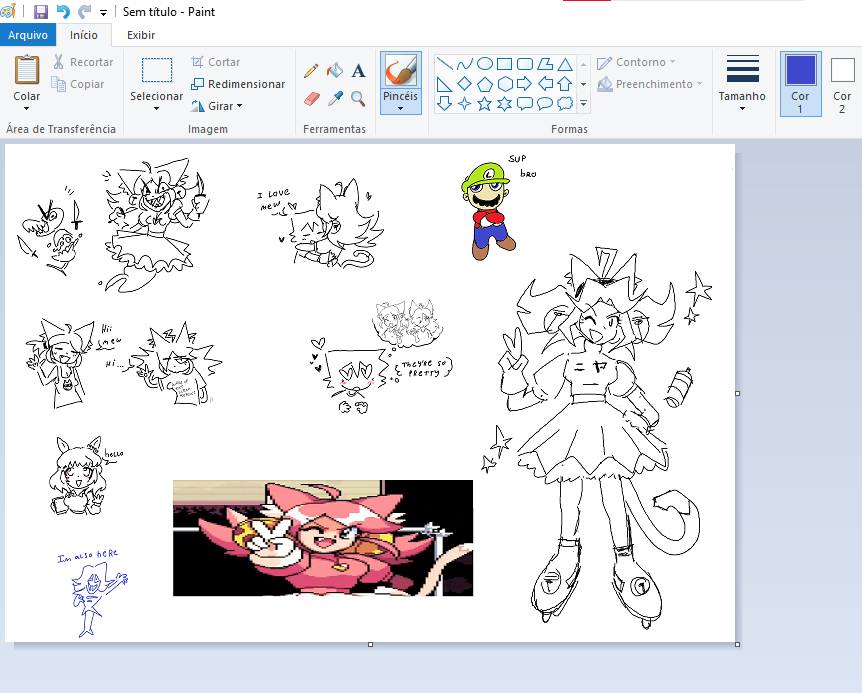Image resolution: width=862 pixels, height=693 pixels.
Task: Choose the Hexagon shape
Action: click(505, 84)
